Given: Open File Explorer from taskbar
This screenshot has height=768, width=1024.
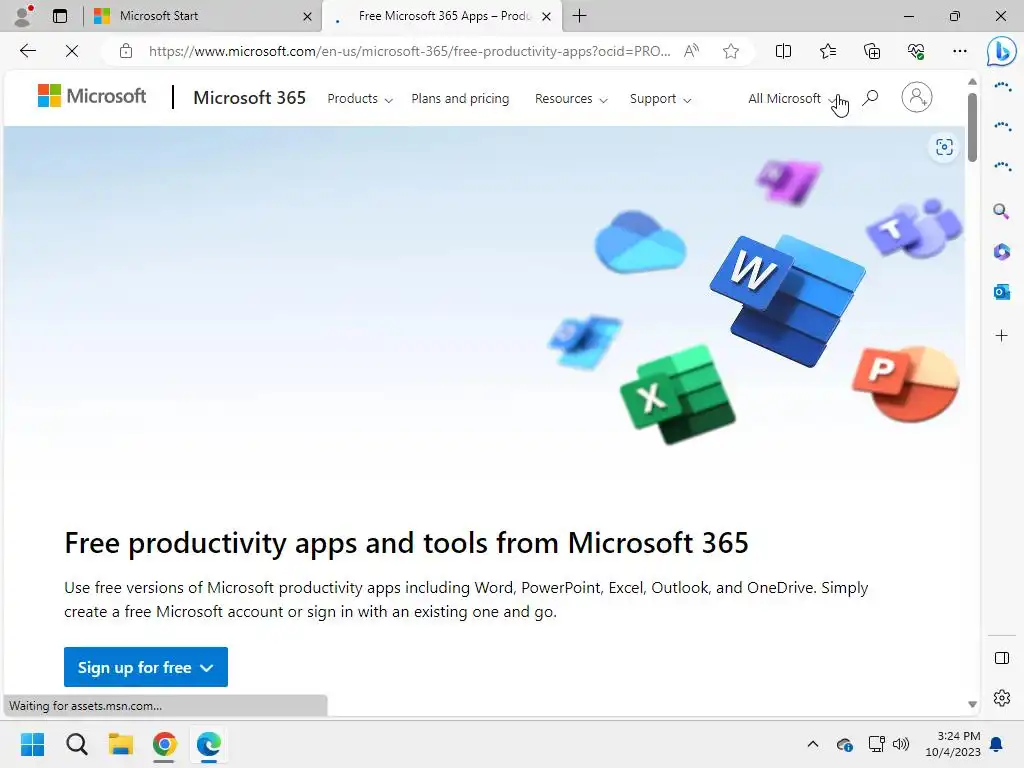Looking at the screenshot, I should (121, 744).
